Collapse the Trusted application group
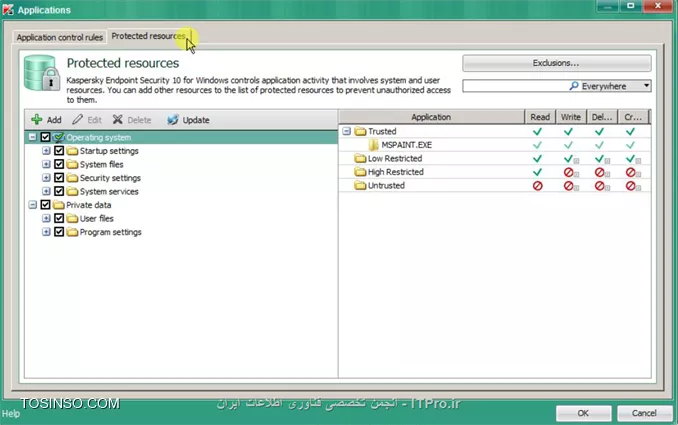The width and height of the screenshot is (678, 425). [x=346, y=131]
